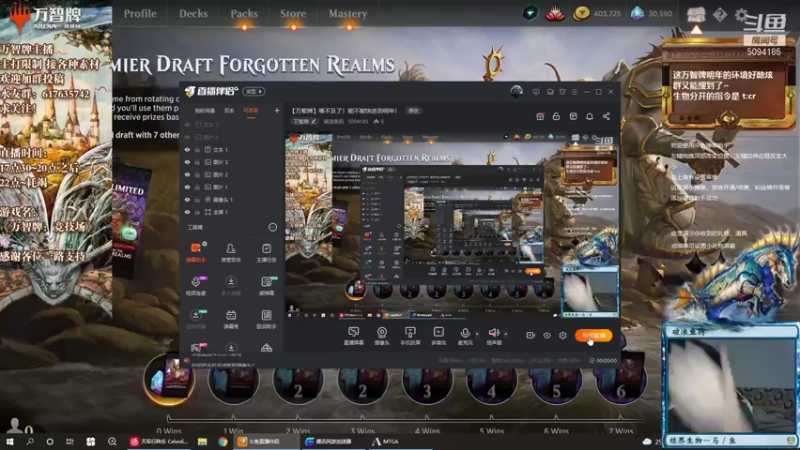Image resolution: width=800 pixels, height=450 pixels.
Task: Toggle lock on 全屏 1 layer
Action: pos(197,212)
